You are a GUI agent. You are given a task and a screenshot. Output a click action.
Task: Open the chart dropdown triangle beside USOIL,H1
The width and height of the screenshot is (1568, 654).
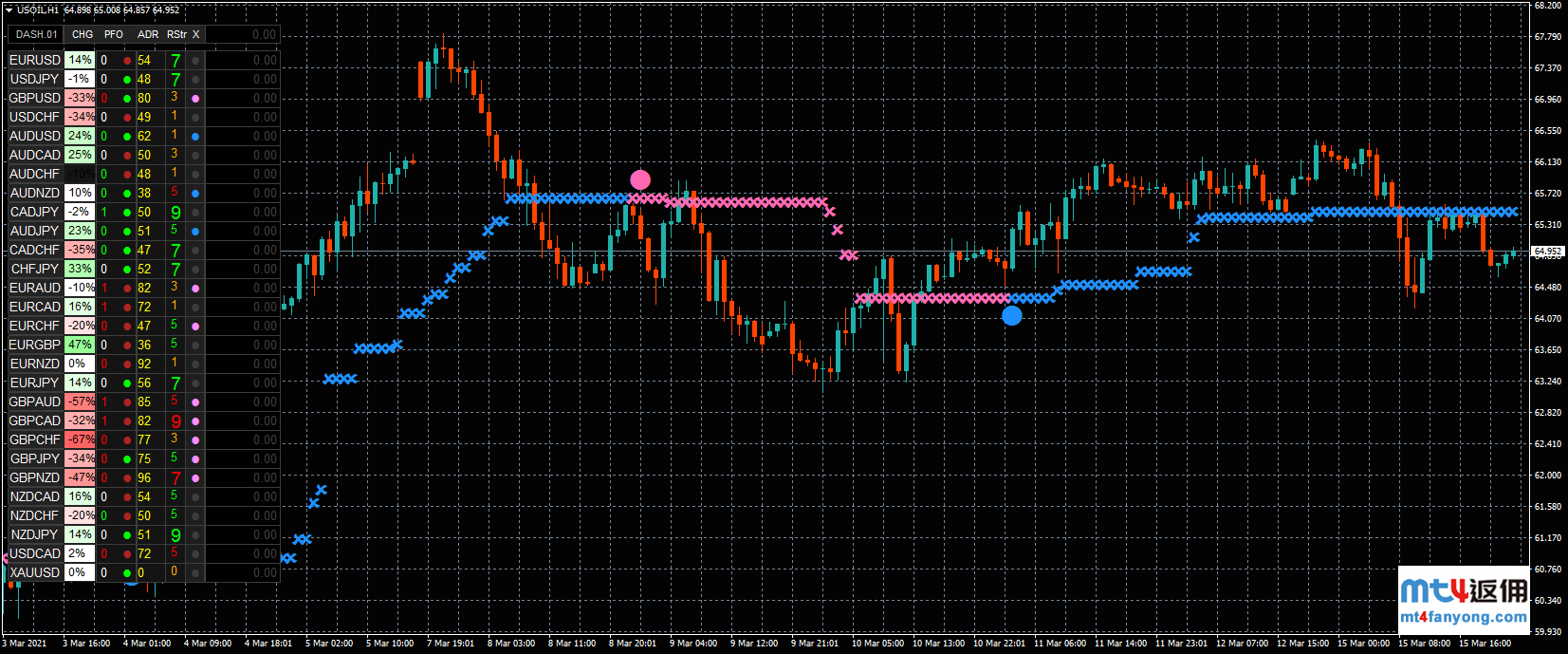coord(9,9)
